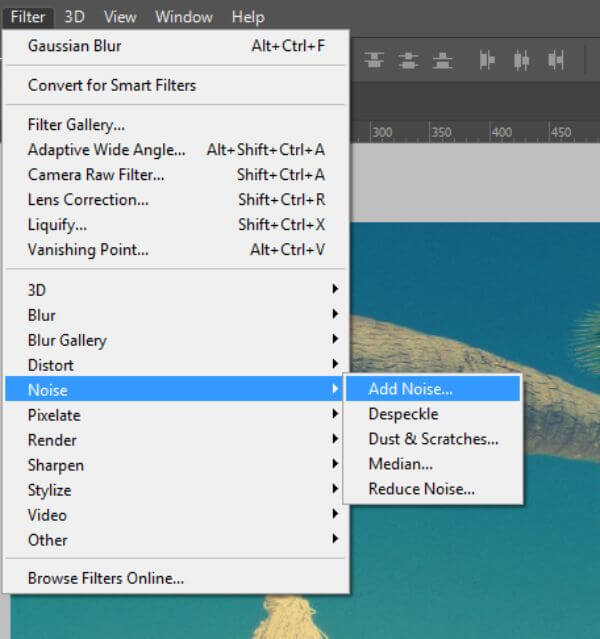Select Adaptive Wide Angle filter
This screenshot has height=639, width=600.
(x=176, y=150)
